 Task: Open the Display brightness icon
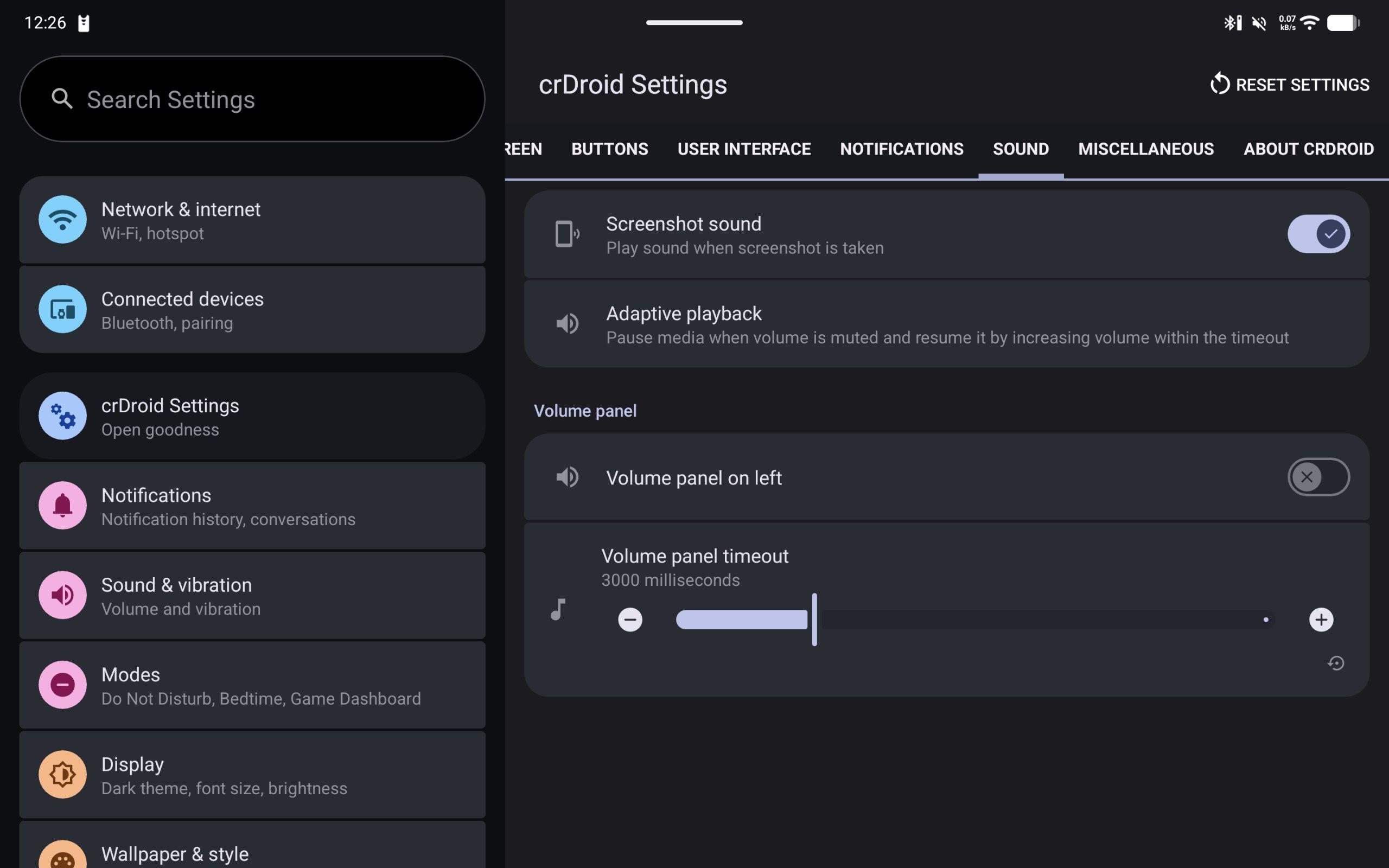[x=62, y=775]
